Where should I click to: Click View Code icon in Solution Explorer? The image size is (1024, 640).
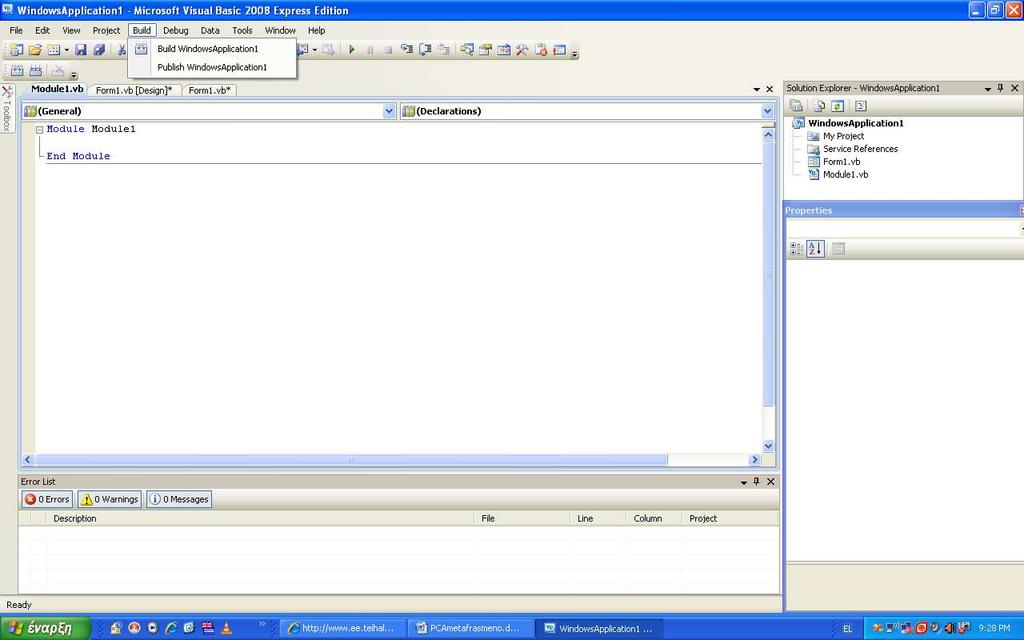pos(861,106)
